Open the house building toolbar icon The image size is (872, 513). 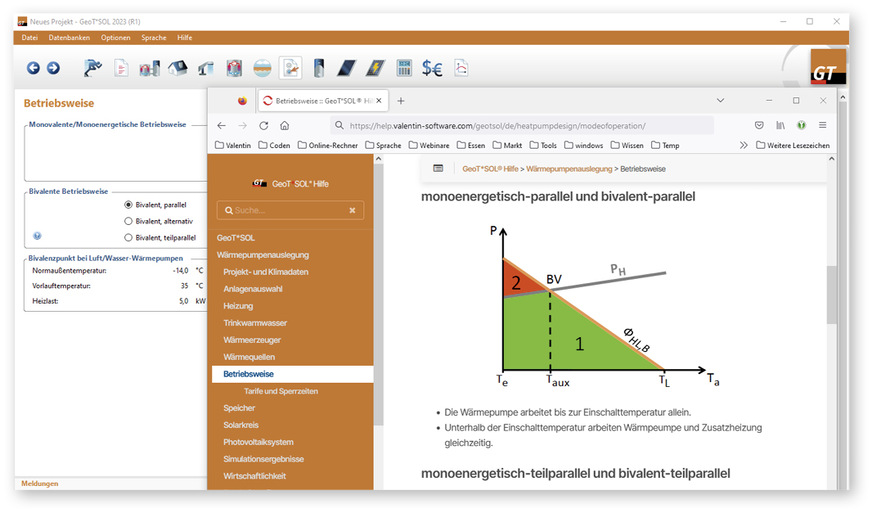point(178,68)
